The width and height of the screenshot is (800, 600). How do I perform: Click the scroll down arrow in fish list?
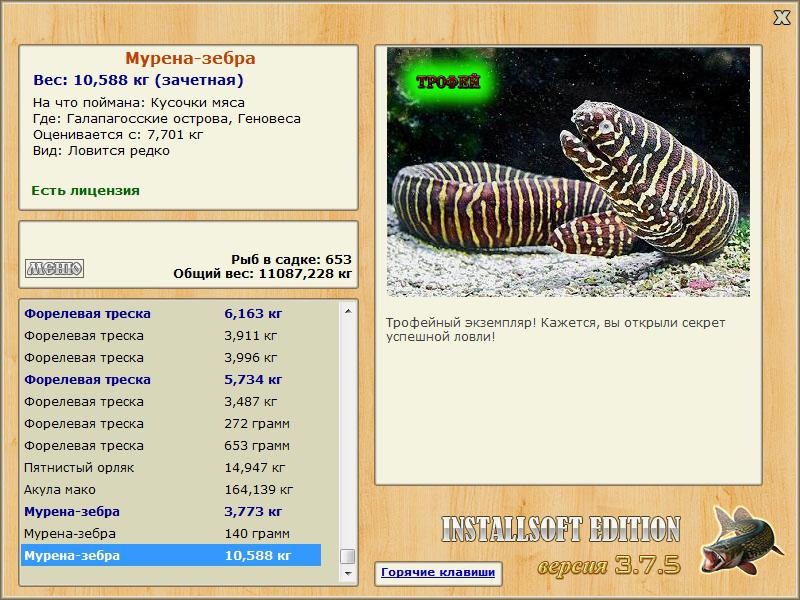click(348, 573)
